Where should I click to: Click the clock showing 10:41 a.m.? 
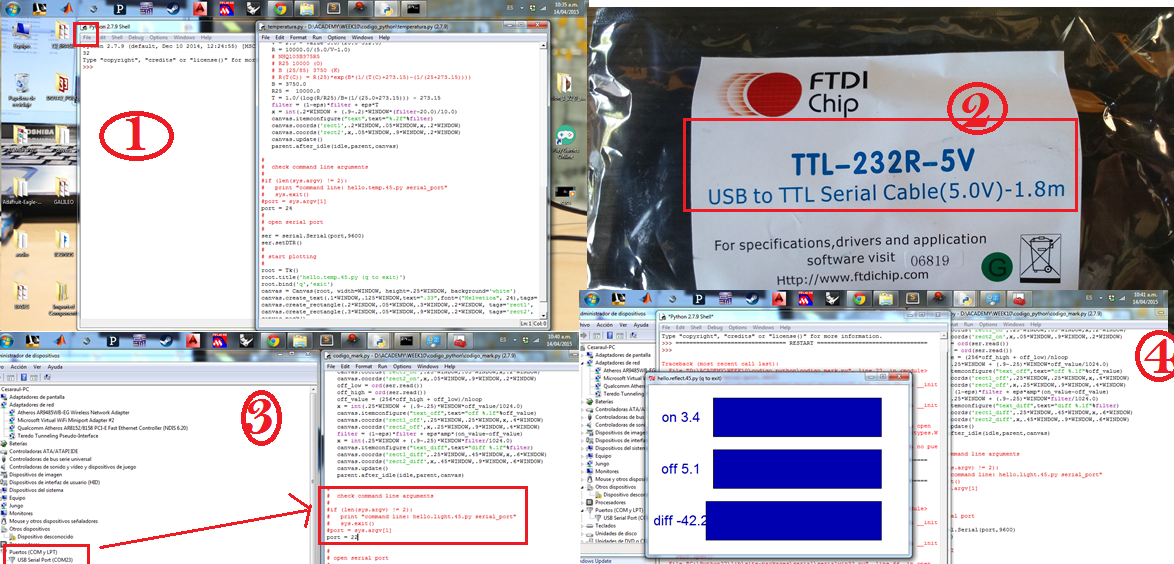point(1145,298)
